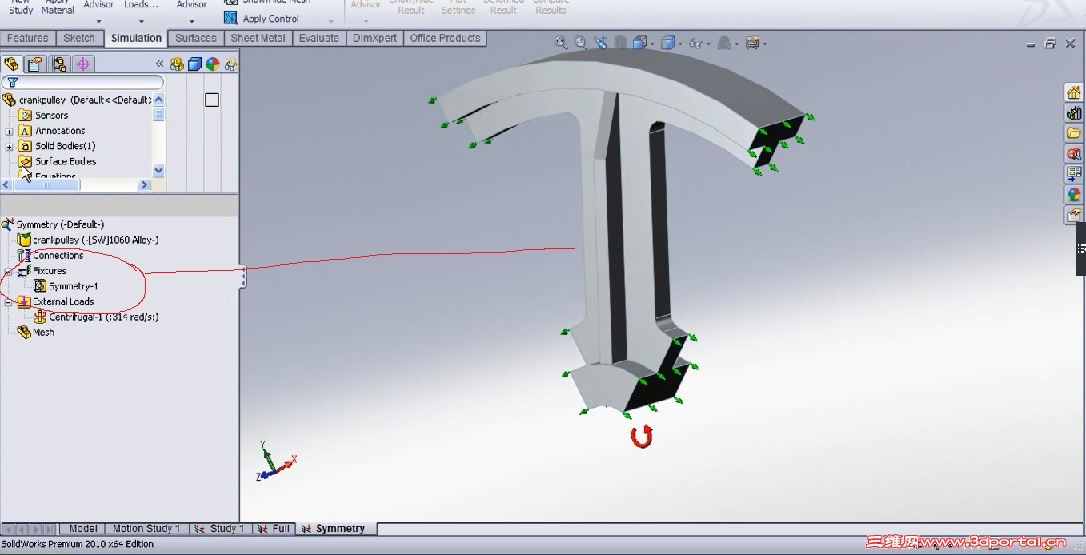Switch to the Surfaces tab
This screenshot has width=1086, height=555.
click(x=195, y=38)
